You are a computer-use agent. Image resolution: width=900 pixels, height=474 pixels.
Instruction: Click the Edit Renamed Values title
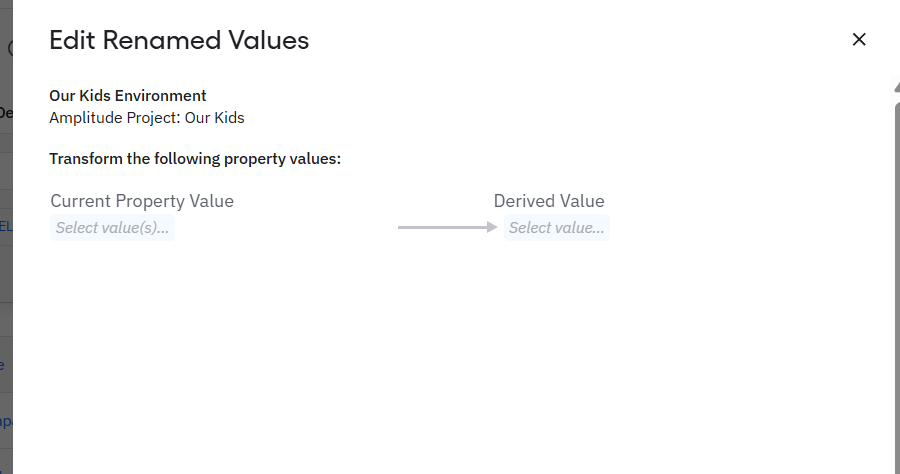(179, 40)
